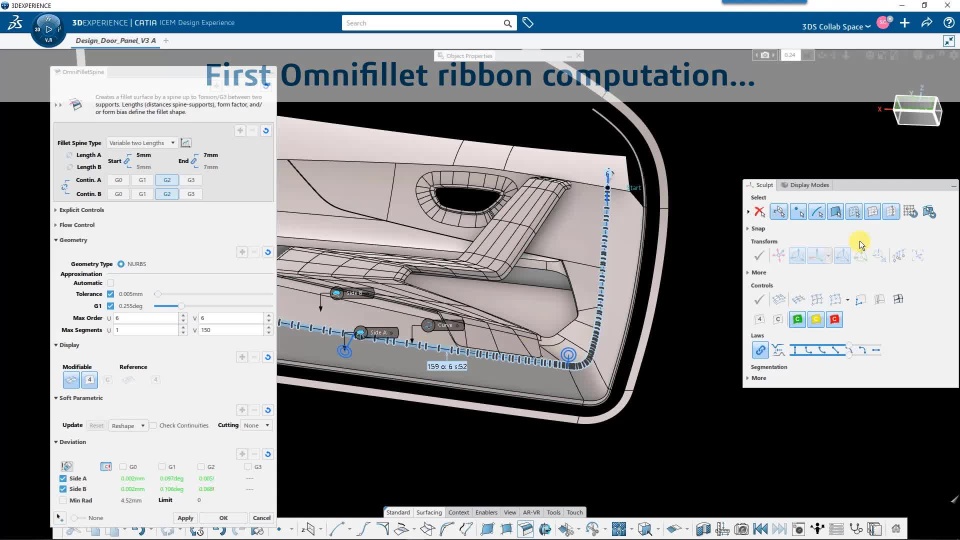Screen dimensions: 960x540
Task: Reset the Deviation section with refresh icon
Action: pyautogui.click(x=268, y=454)
